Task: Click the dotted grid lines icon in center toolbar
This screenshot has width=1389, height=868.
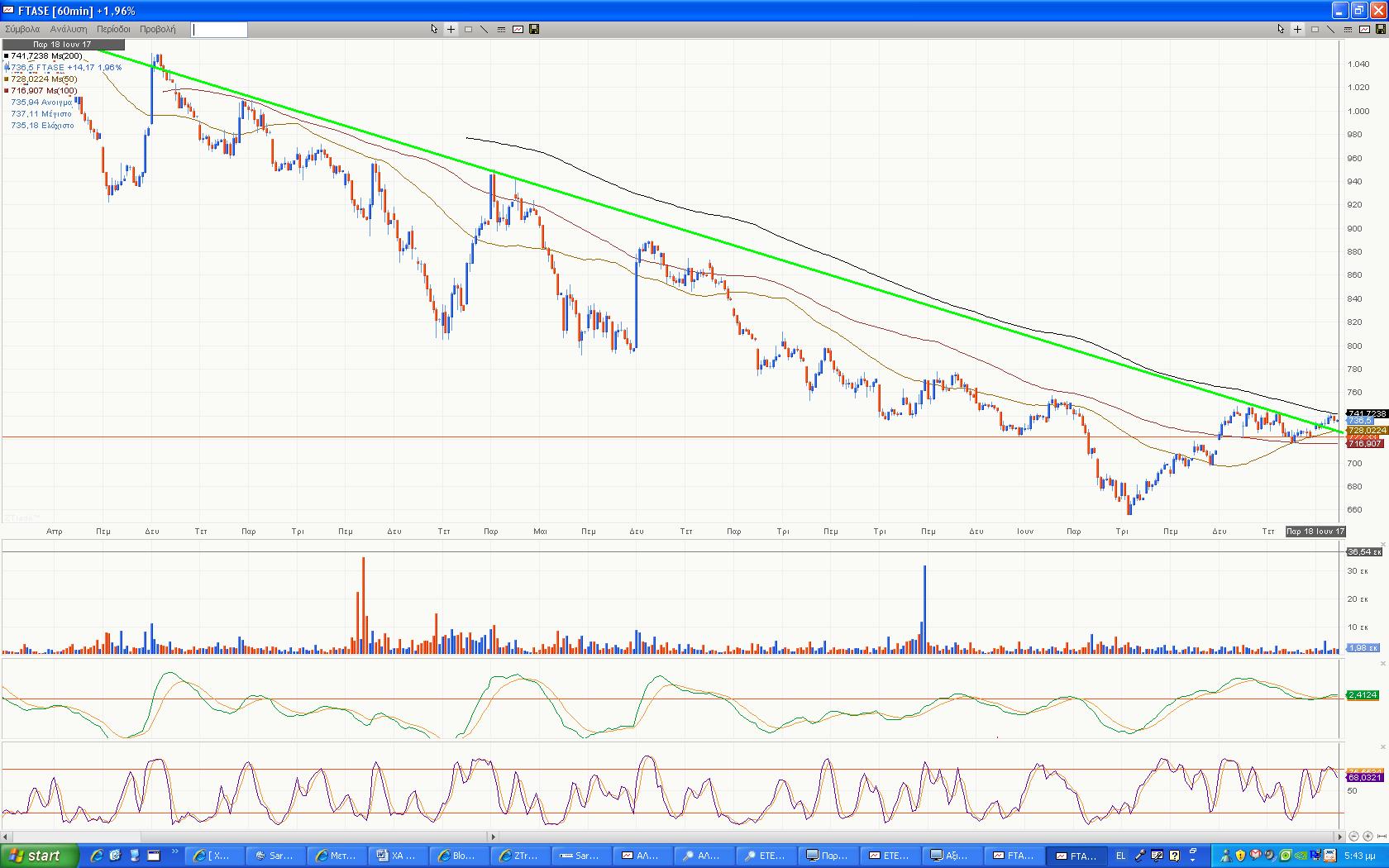Action: tap(501, 29)
